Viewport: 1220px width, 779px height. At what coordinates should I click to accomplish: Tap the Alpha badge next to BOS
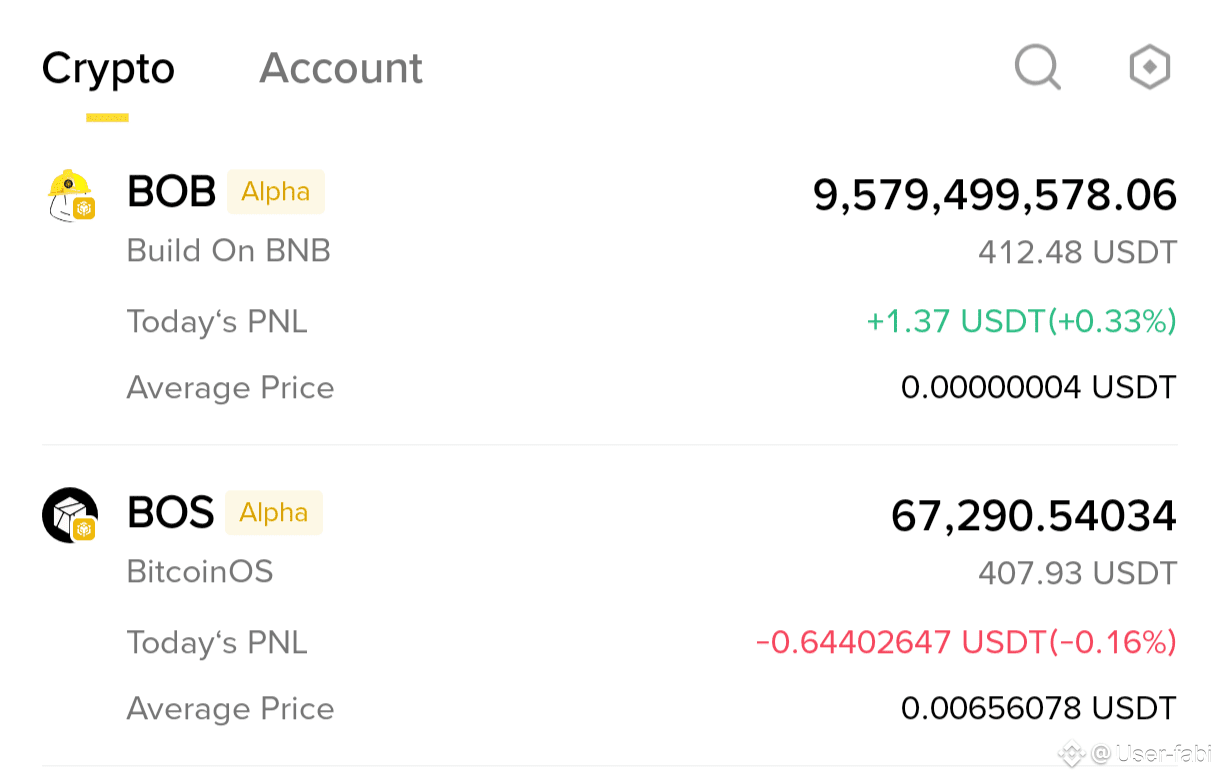[274, 512]
